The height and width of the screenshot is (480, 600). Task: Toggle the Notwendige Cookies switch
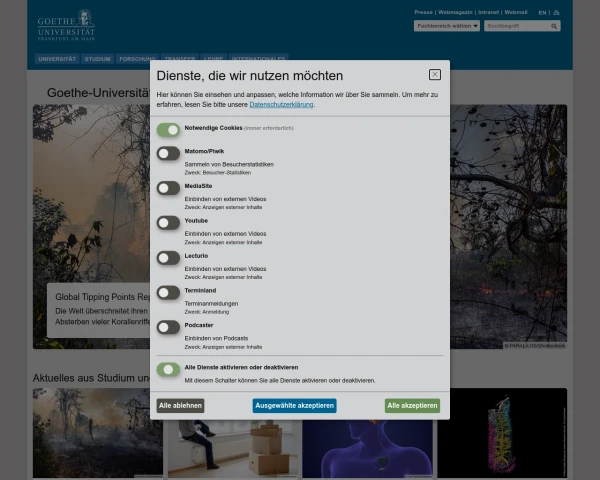tap(168, 130)
